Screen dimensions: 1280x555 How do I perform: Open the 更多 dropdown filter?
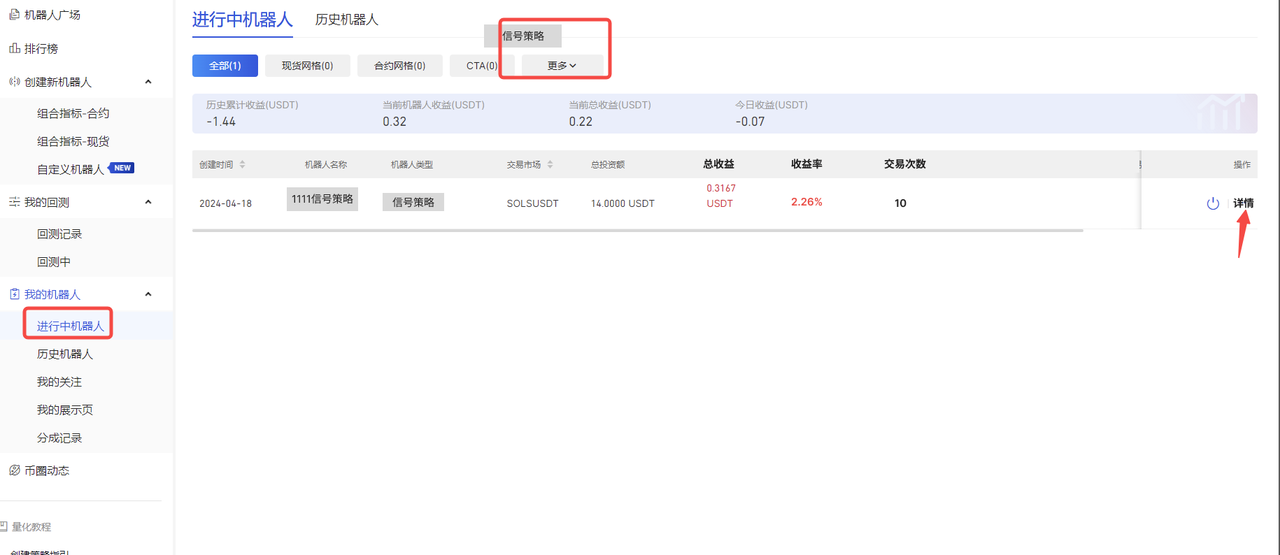(x=562, y=66)
